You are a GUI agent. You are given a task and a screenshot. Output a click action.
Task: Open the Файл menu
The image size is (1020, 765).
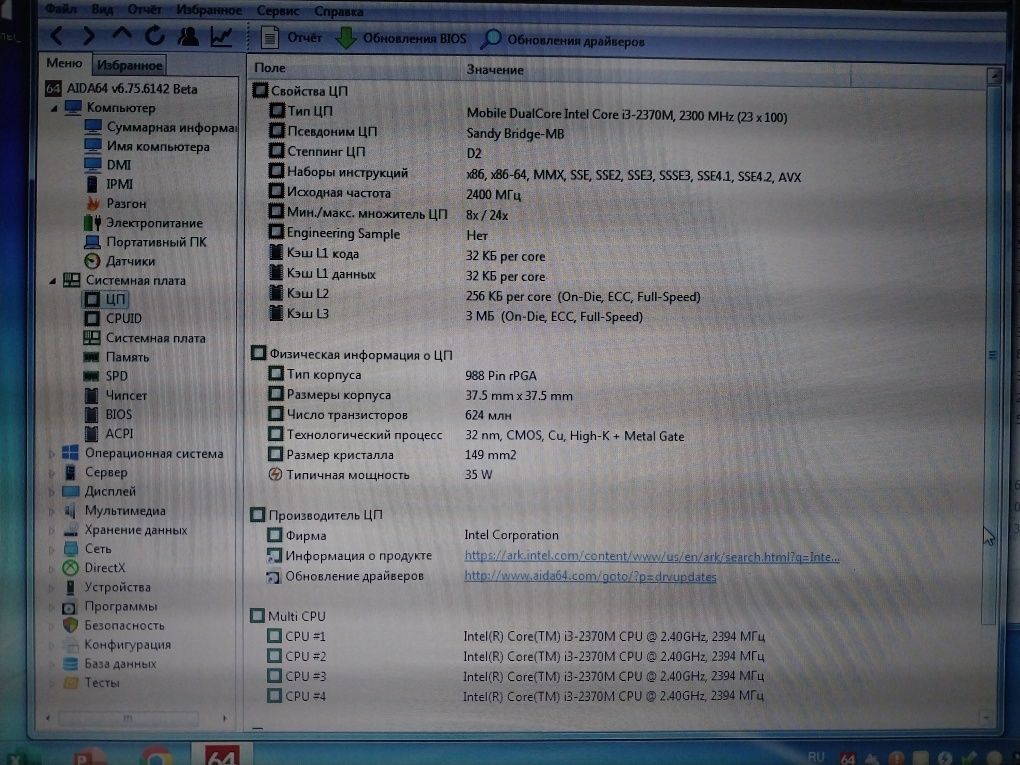(61, 9)
